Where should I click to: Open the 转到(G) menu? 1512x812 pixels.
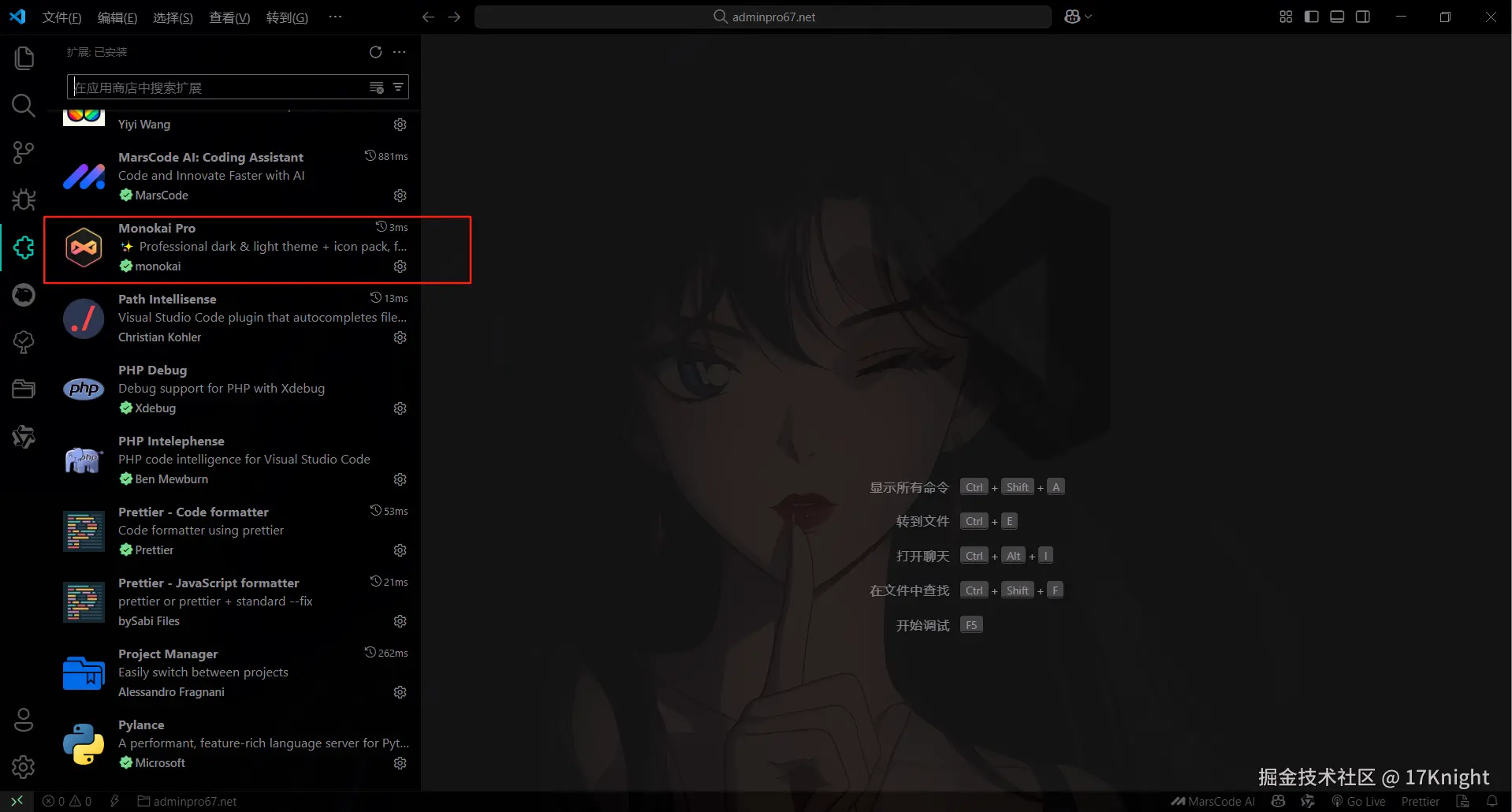click(287, 17)
